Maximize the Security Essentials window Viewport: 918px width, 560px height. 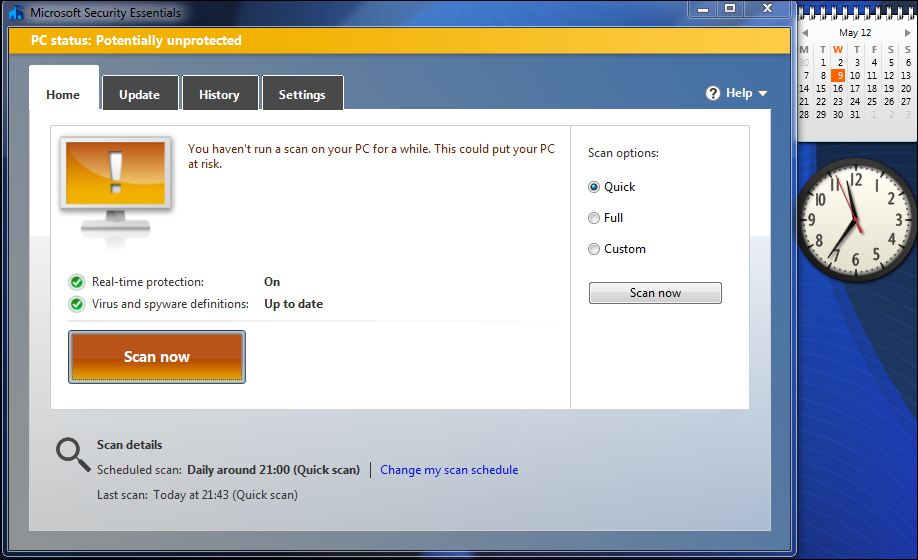(729, 9)
